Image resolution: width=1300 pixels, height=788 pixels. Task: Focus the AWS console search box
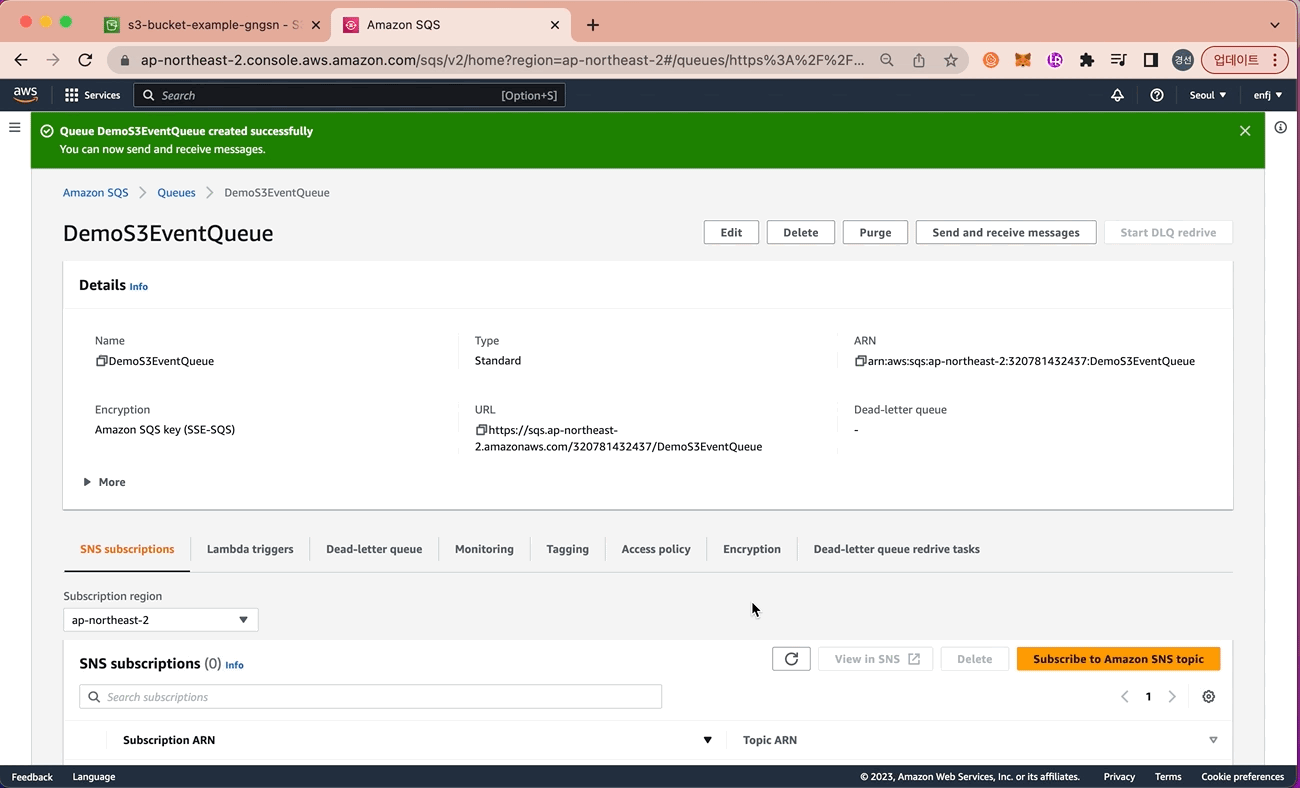(x=349, y=95)
